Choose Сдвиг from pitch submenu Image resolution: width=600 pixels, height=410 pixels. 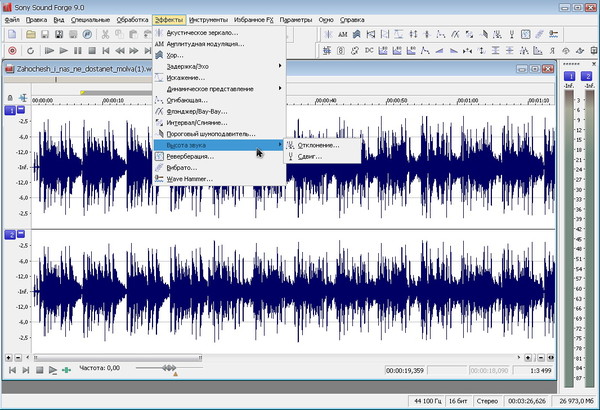[322, 157]
